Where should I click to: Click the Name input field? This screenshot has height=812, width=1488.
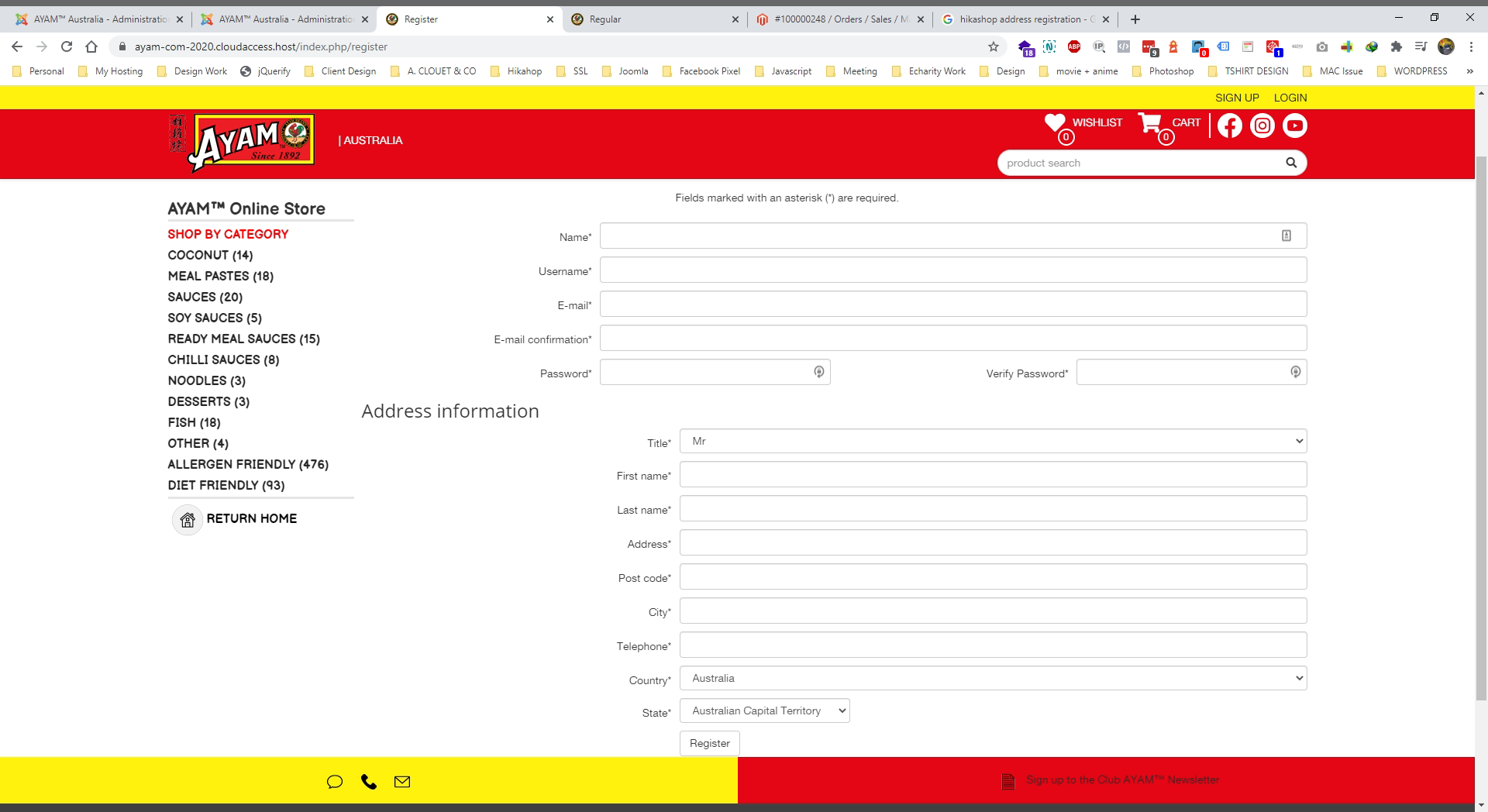[x=953, y=236]
